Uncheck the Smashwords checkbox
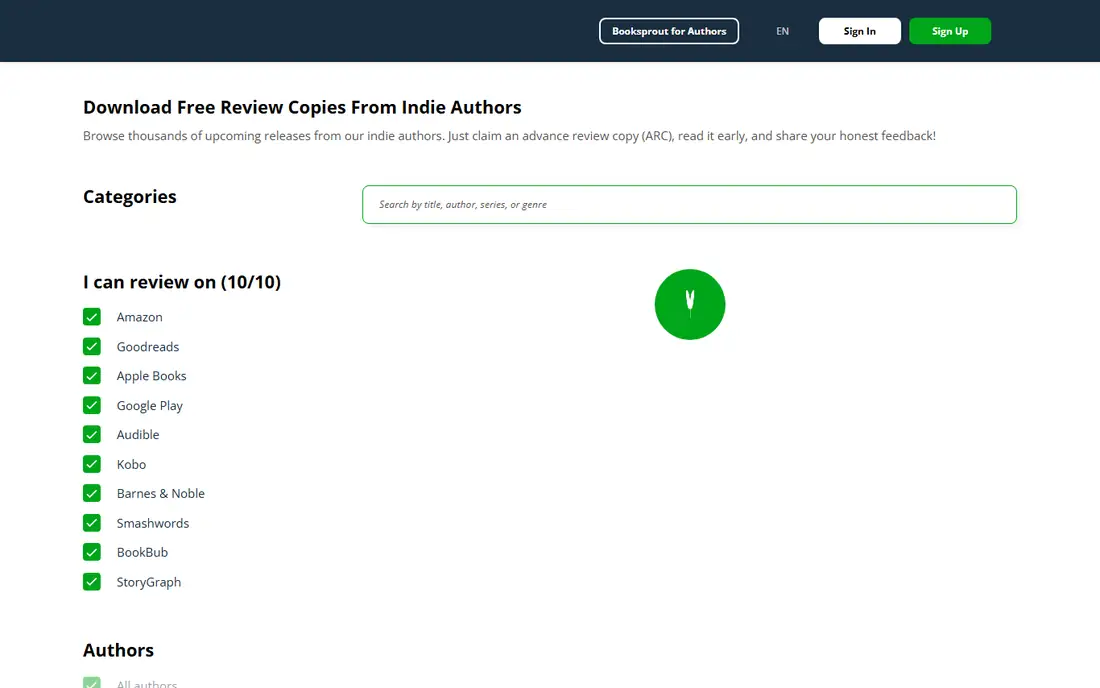The image size is (1100, 688). tap(92, 523)
